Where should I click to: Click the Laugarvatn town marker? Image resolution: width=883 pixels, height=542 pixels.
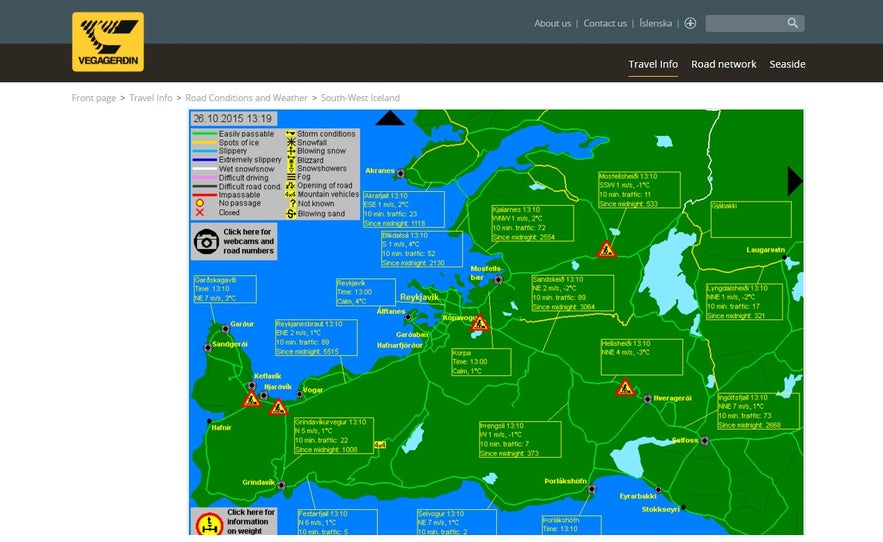(784, 257)
